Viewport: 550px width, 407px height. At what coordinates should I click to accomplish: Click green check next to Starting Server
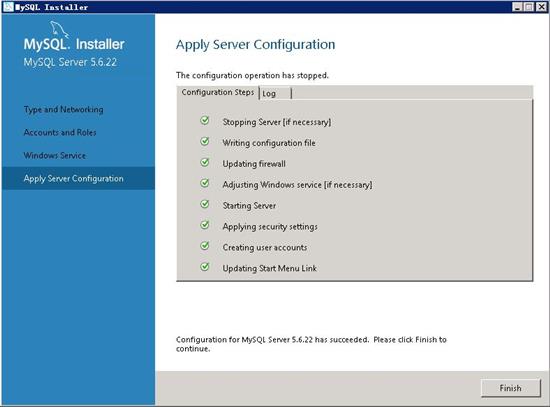(x=205, y=204)
